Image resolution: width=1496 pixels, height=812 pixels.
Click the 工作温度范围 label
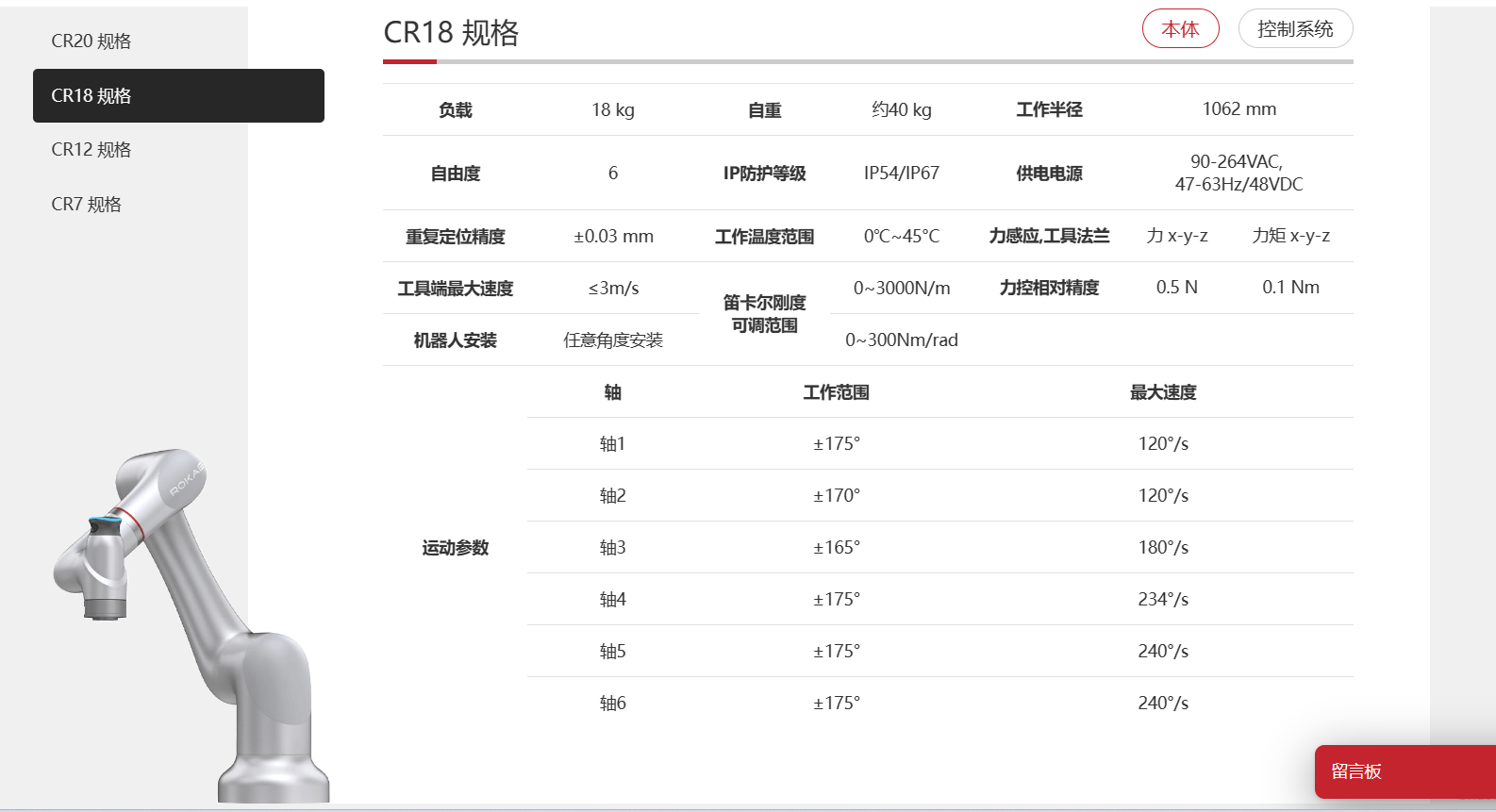pos(765,237)
